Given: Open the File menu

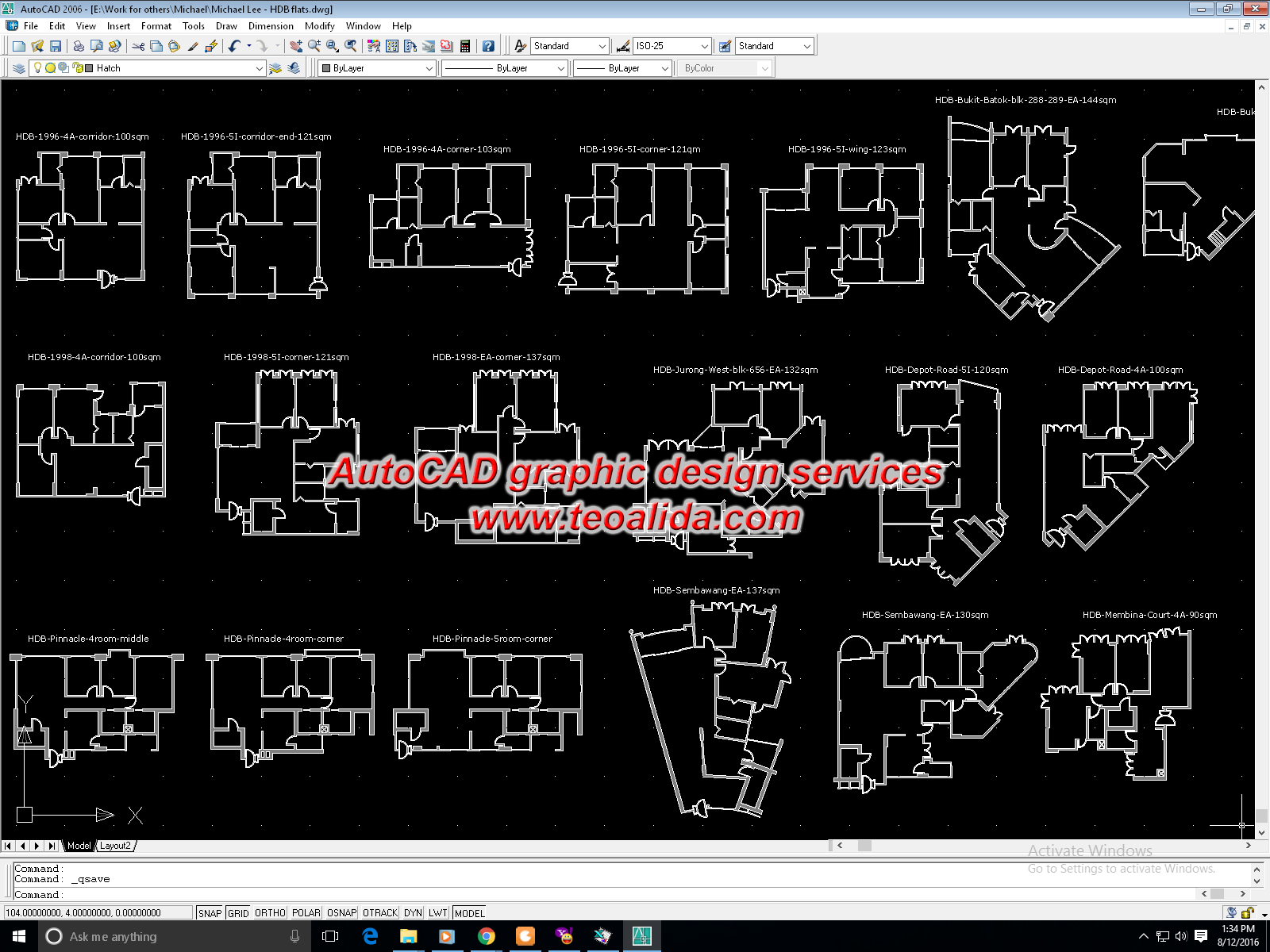Looking at the screenshot, I should (x=31, y=26).
